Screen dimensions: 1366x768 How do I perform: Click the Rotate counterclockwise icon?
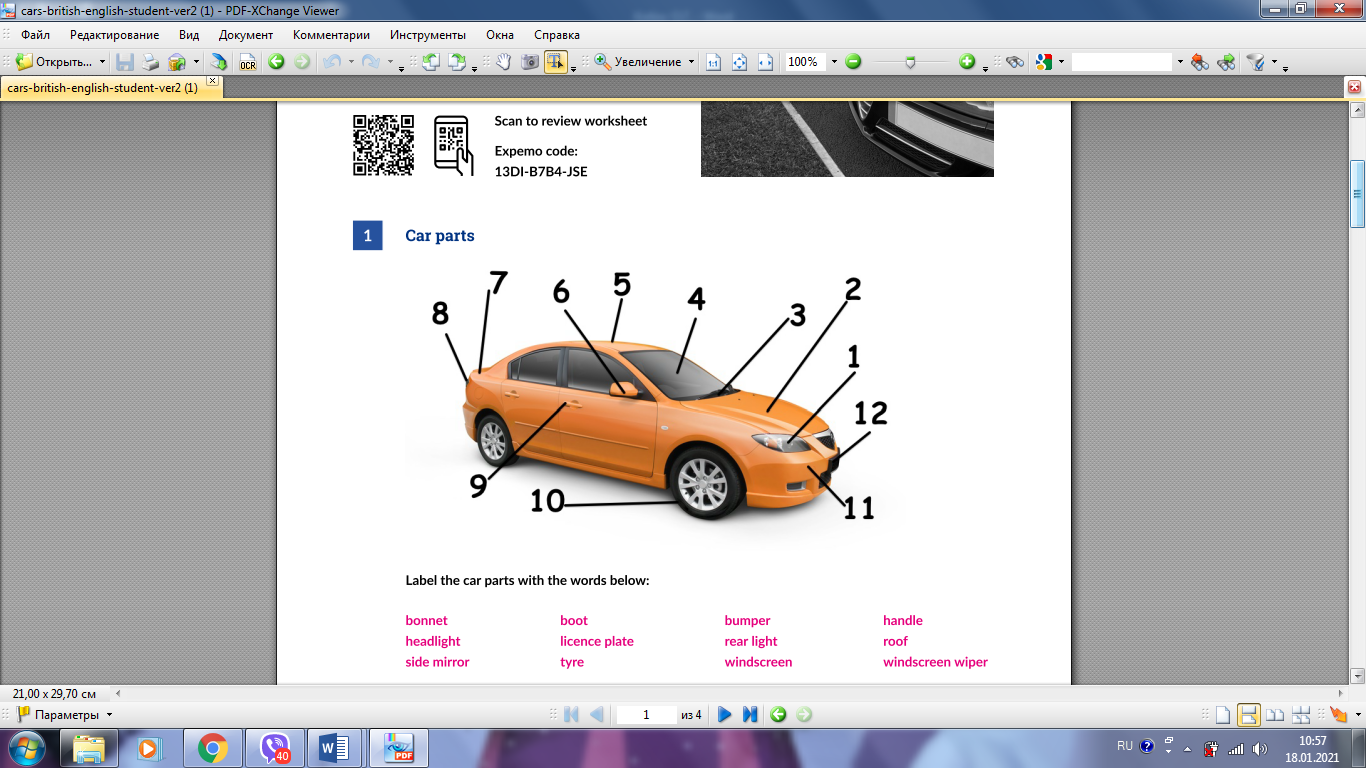coord(431,62)
